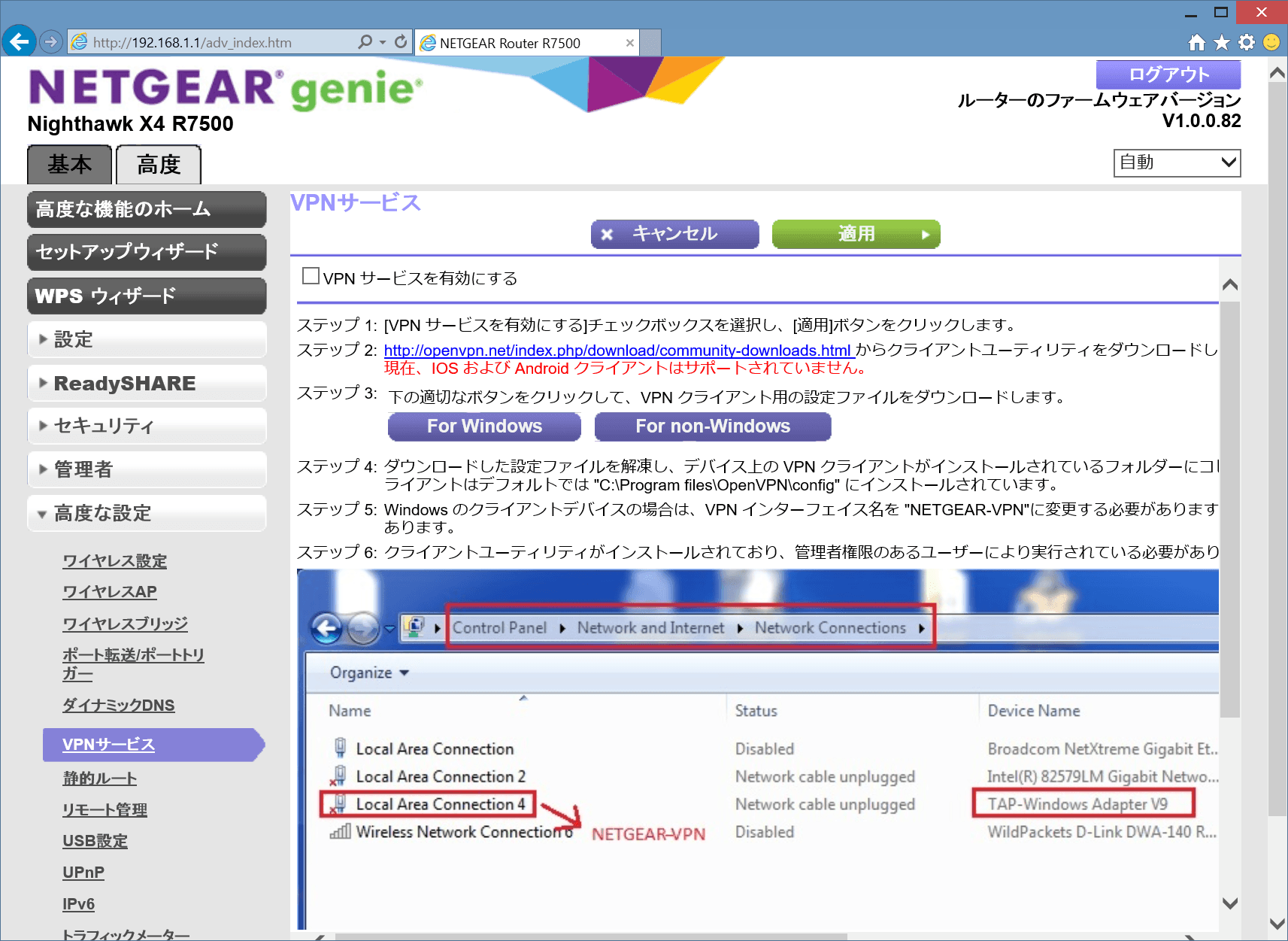Open the openvpn.net community downloads link
1288x941 pixels.
click(617, 351)
